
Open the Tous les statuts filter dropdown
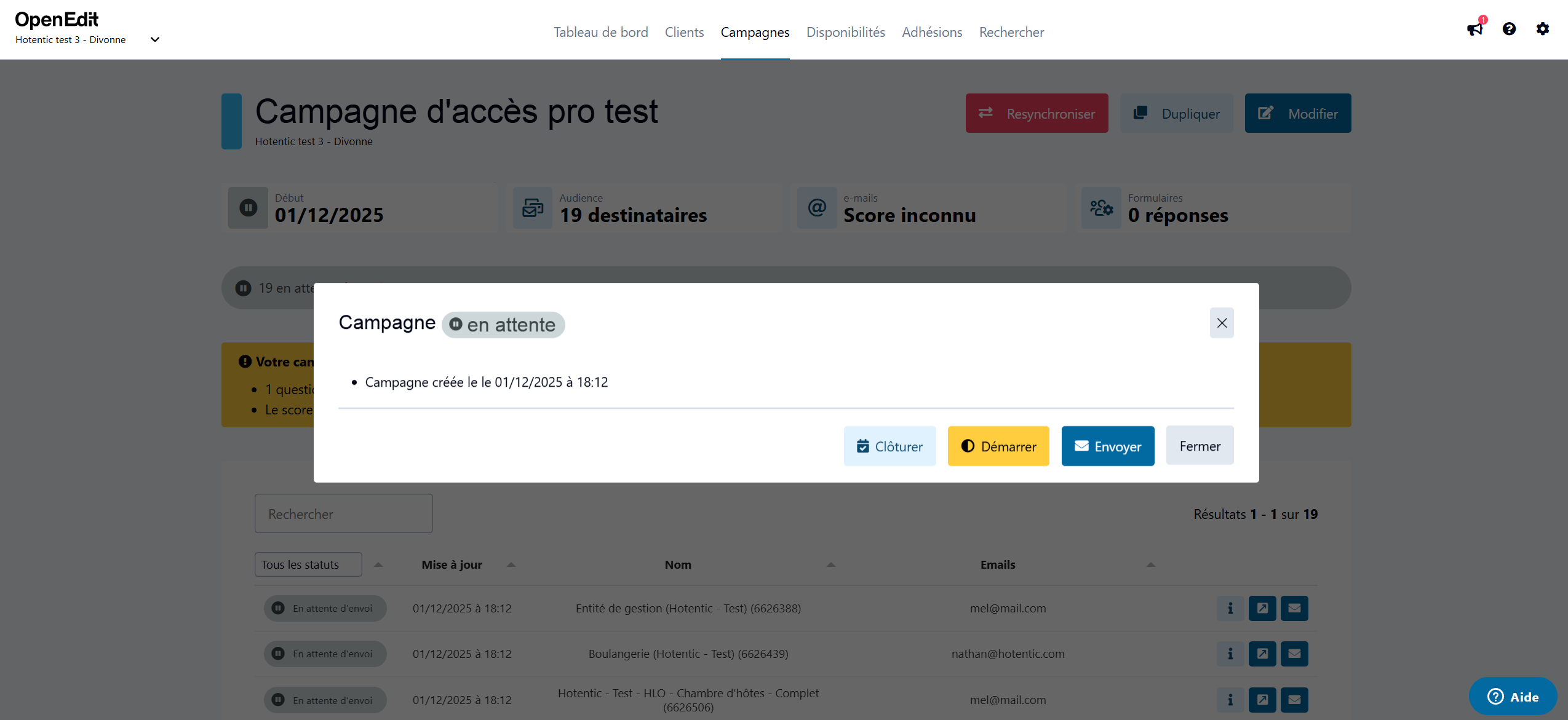coord(308,564)
